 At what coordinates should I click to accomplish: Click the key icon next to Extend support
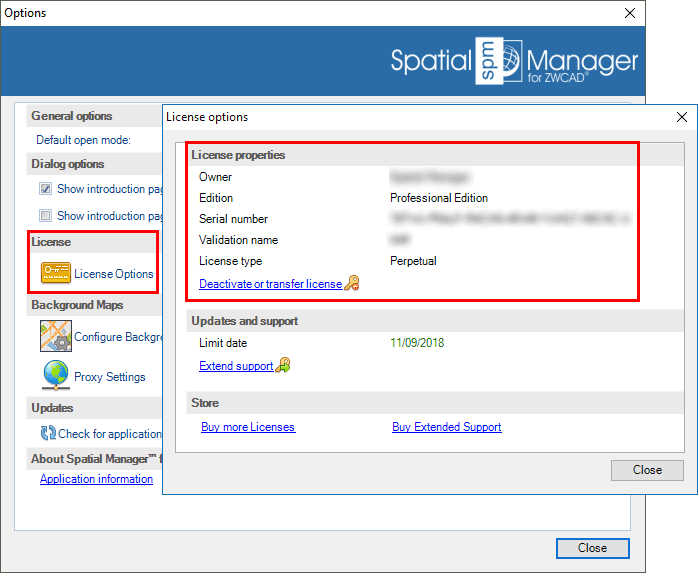pos(283,366)
